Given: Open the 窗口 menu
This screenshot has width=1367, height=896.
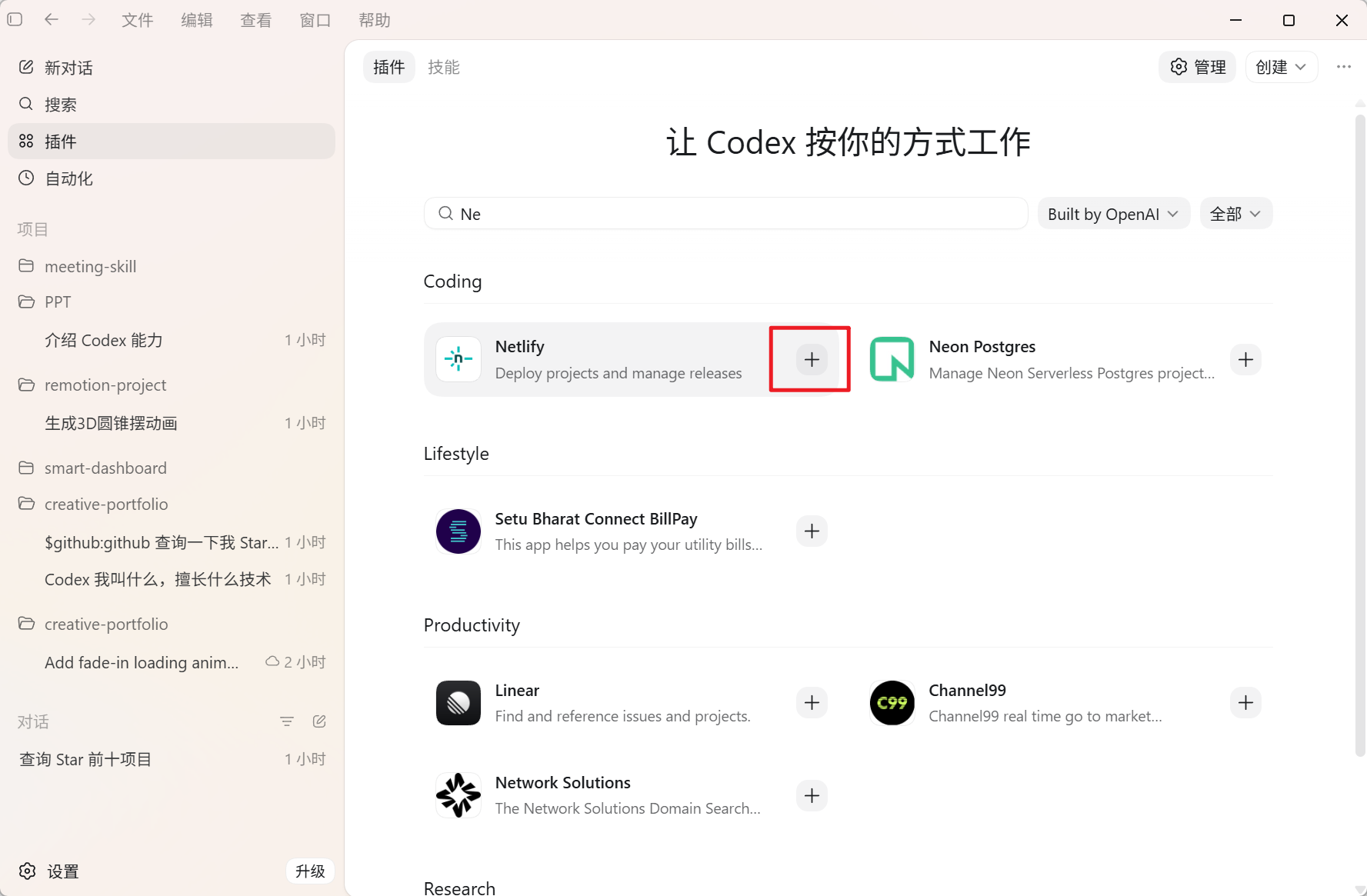Looking at the screenshot, I should tap(315, 20).
